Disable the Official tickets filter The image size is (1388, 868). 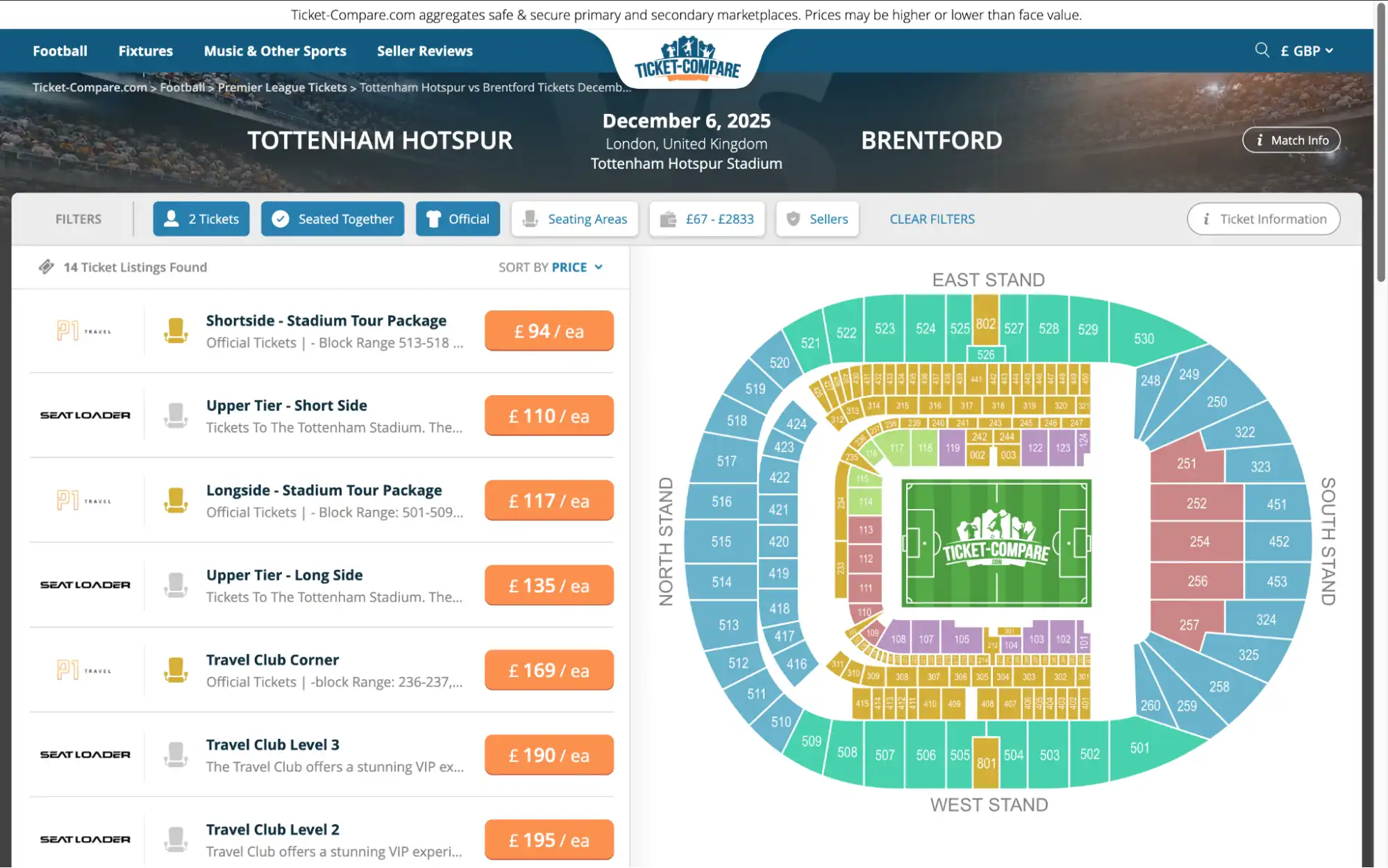point(458,219)
